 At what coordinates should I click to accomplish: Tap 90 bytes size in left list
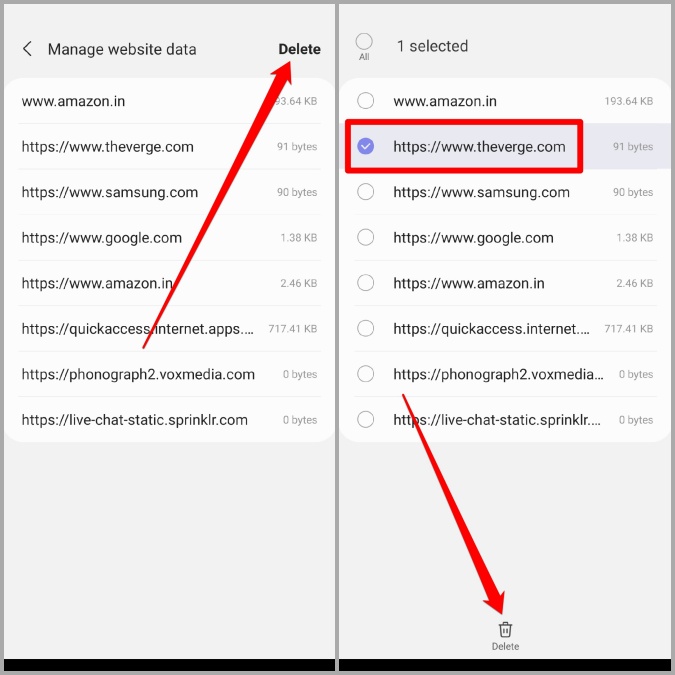(x=297, y=192)
